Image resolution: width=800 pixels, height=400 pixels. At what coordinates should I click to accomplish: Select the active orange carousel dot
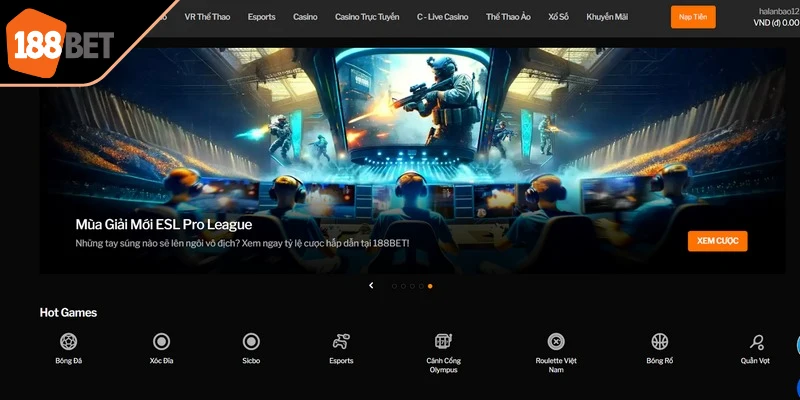point(430,286)
